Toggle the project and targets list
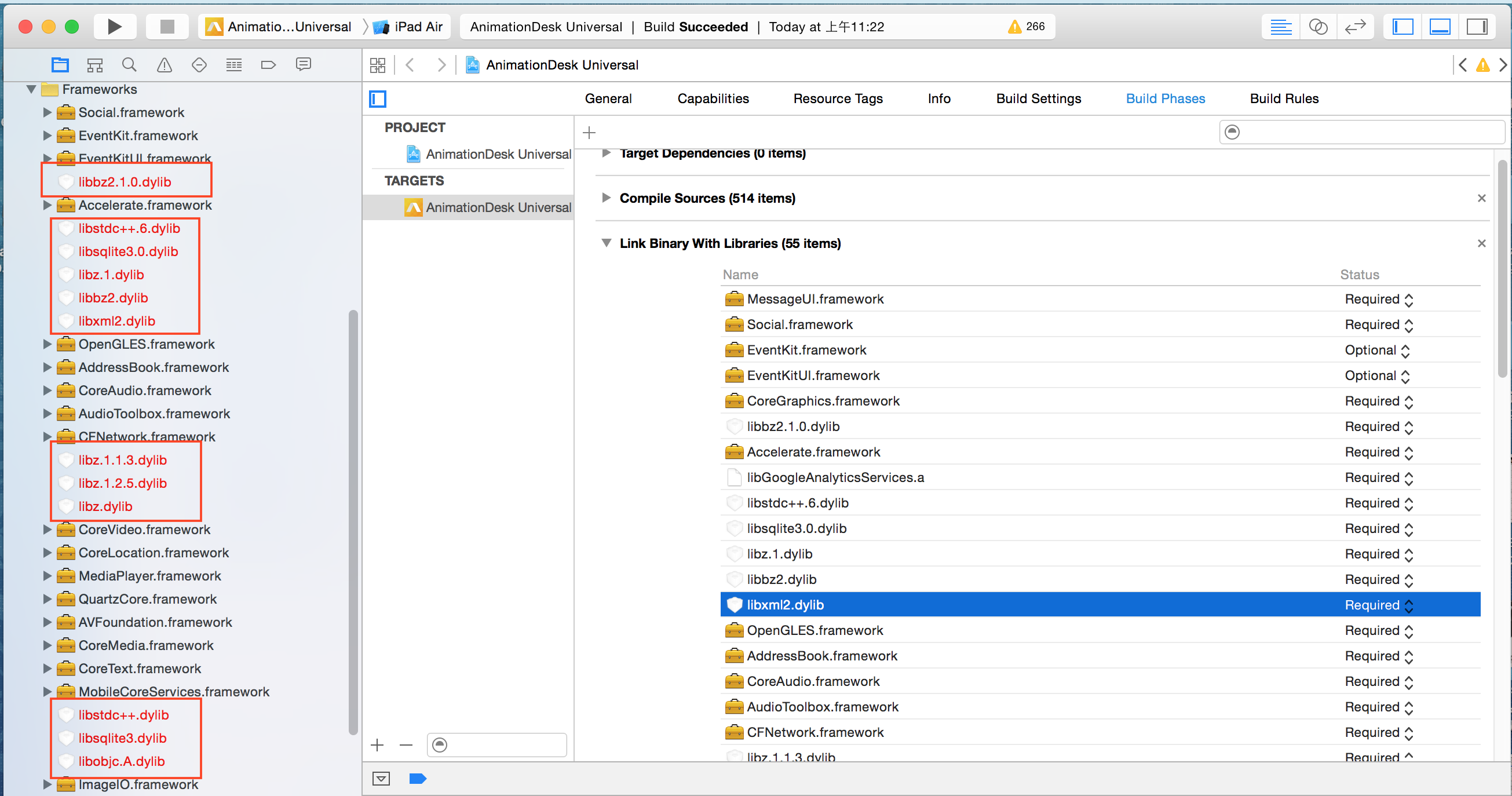 tap(377, 98)
